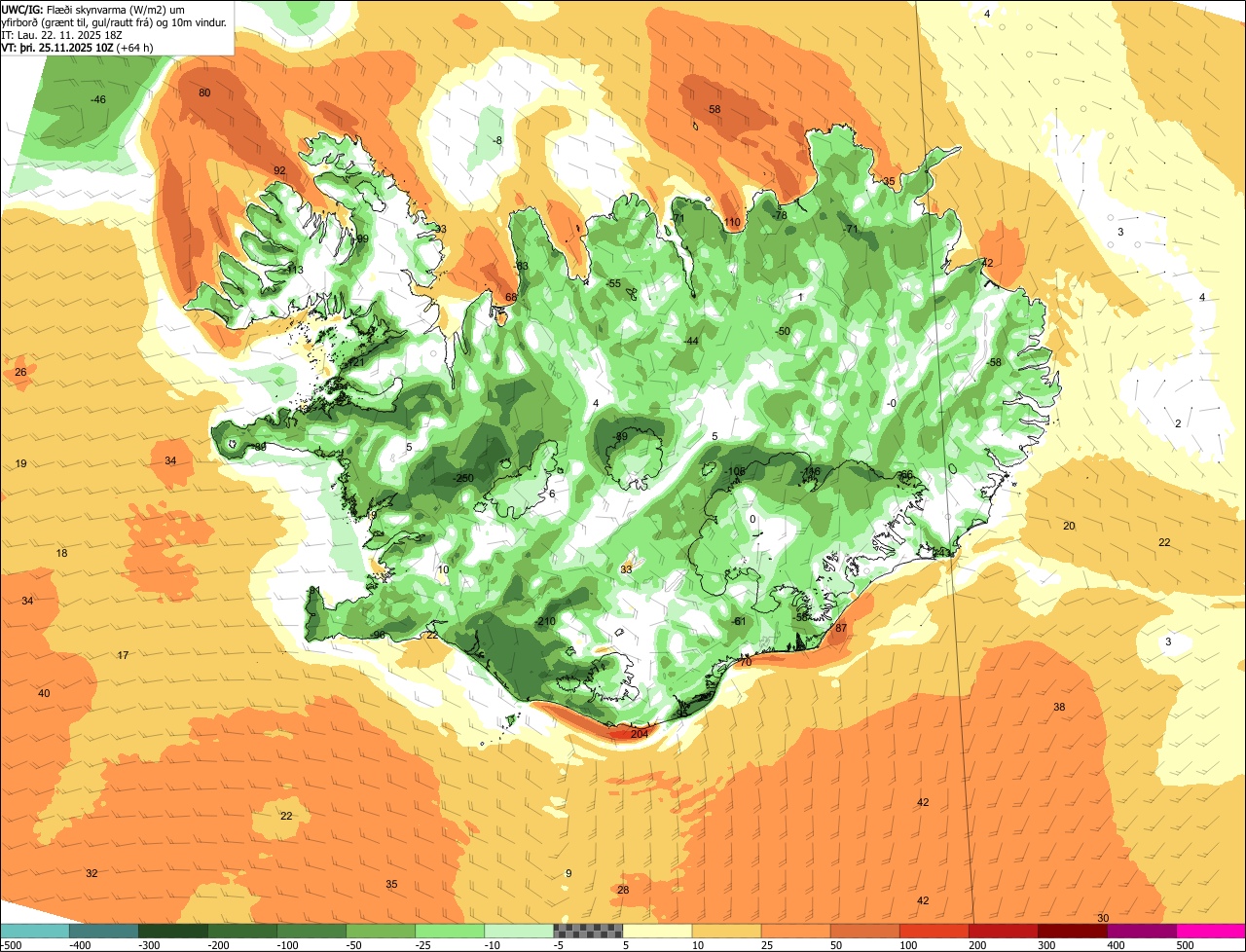The image size is (1246, 952).
Task: Click the '-210' flux value on the map
Action: pos(545,622)
